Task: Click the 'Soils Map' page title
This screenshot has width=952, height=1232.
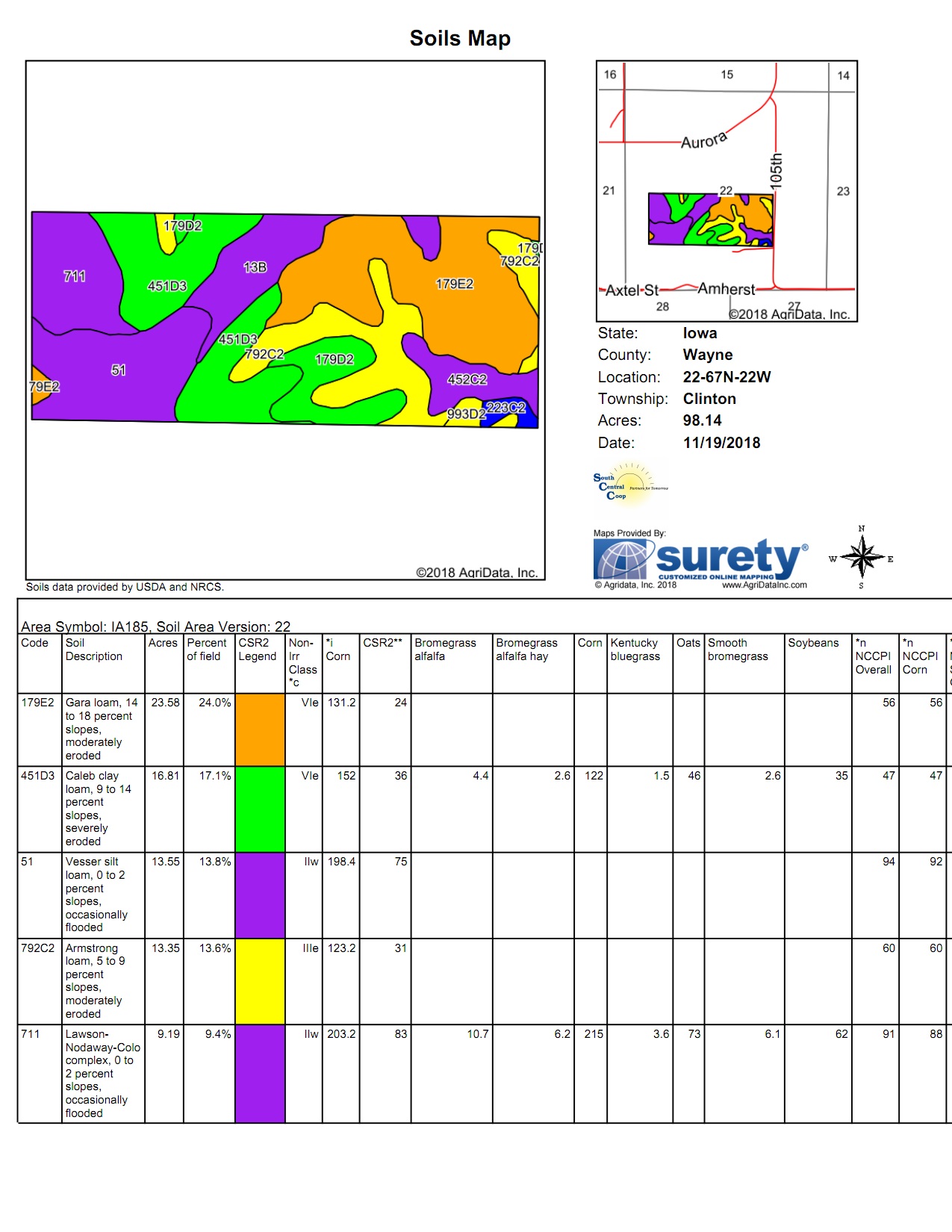Action: coord(460,38)
